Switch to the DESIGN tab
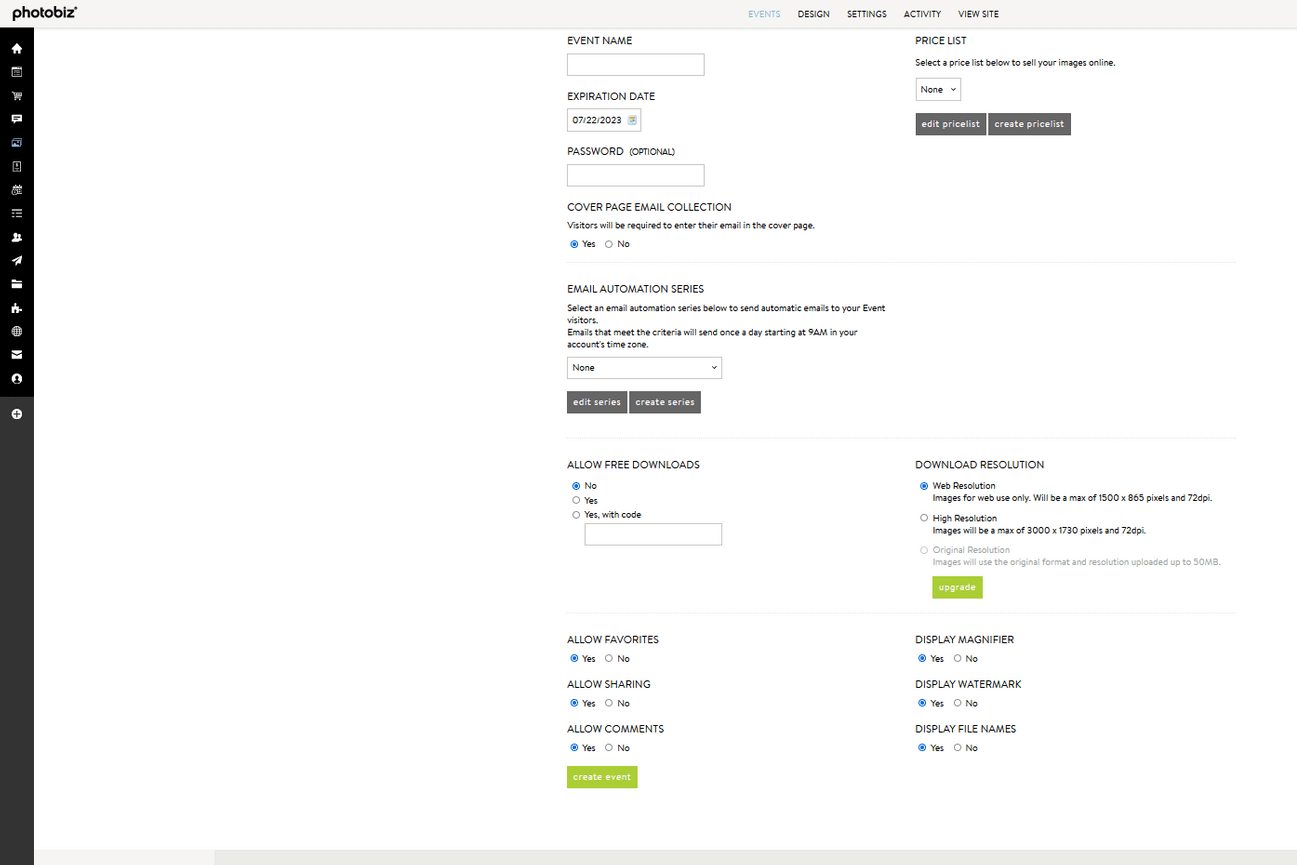The image size is (1297, 865). [813, 14]
